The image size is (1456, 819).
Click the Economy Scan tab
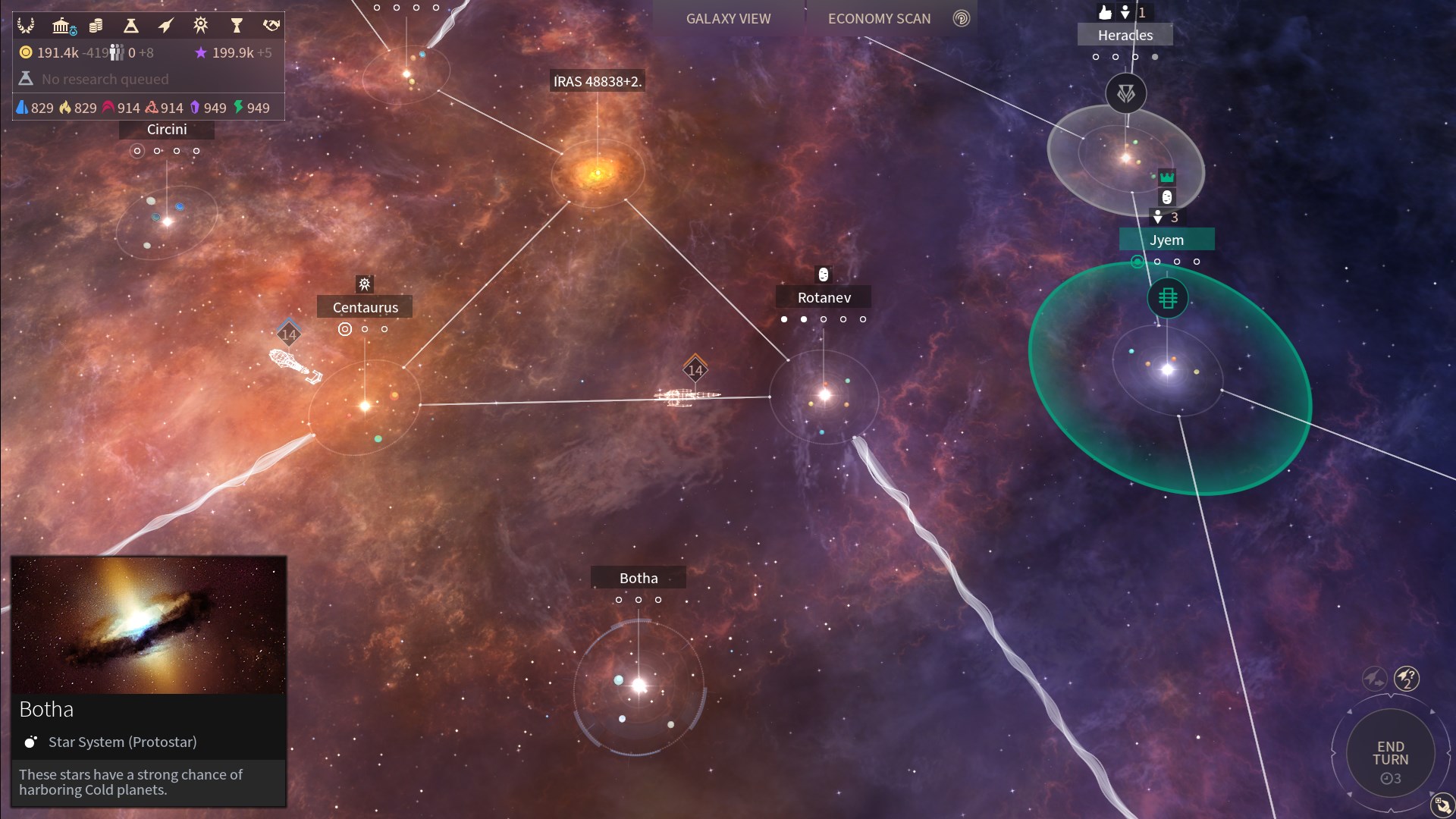point(878,18)
